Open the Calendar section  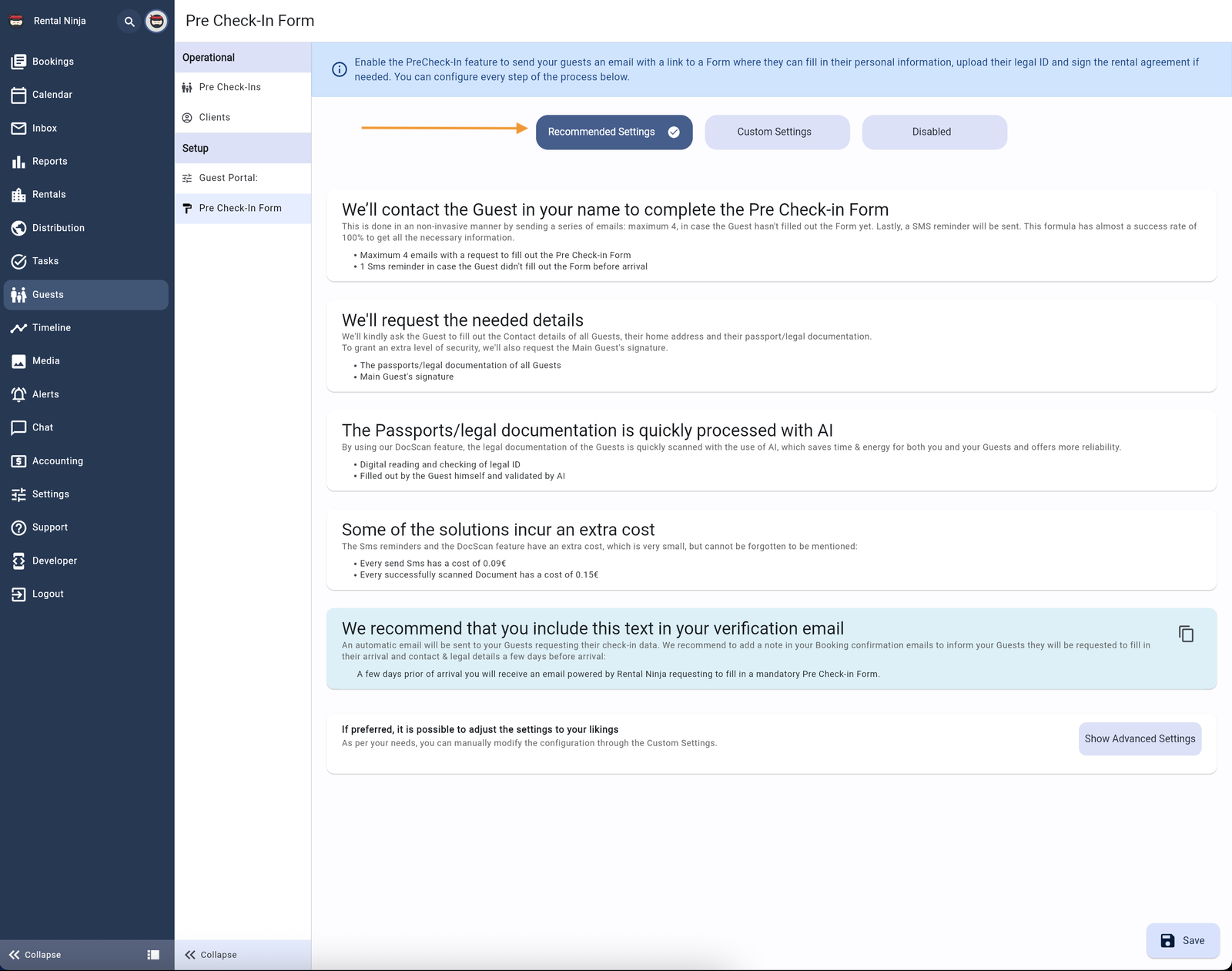point(52,94)
